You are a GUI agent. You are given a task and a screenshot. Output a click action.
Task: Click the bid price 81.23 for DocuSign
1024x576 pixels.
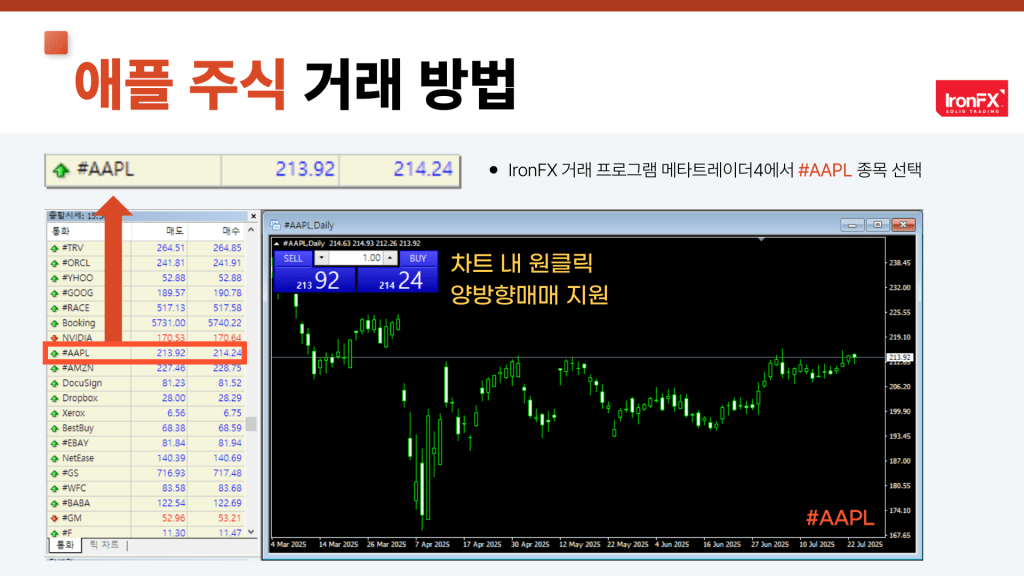(174, 383)
